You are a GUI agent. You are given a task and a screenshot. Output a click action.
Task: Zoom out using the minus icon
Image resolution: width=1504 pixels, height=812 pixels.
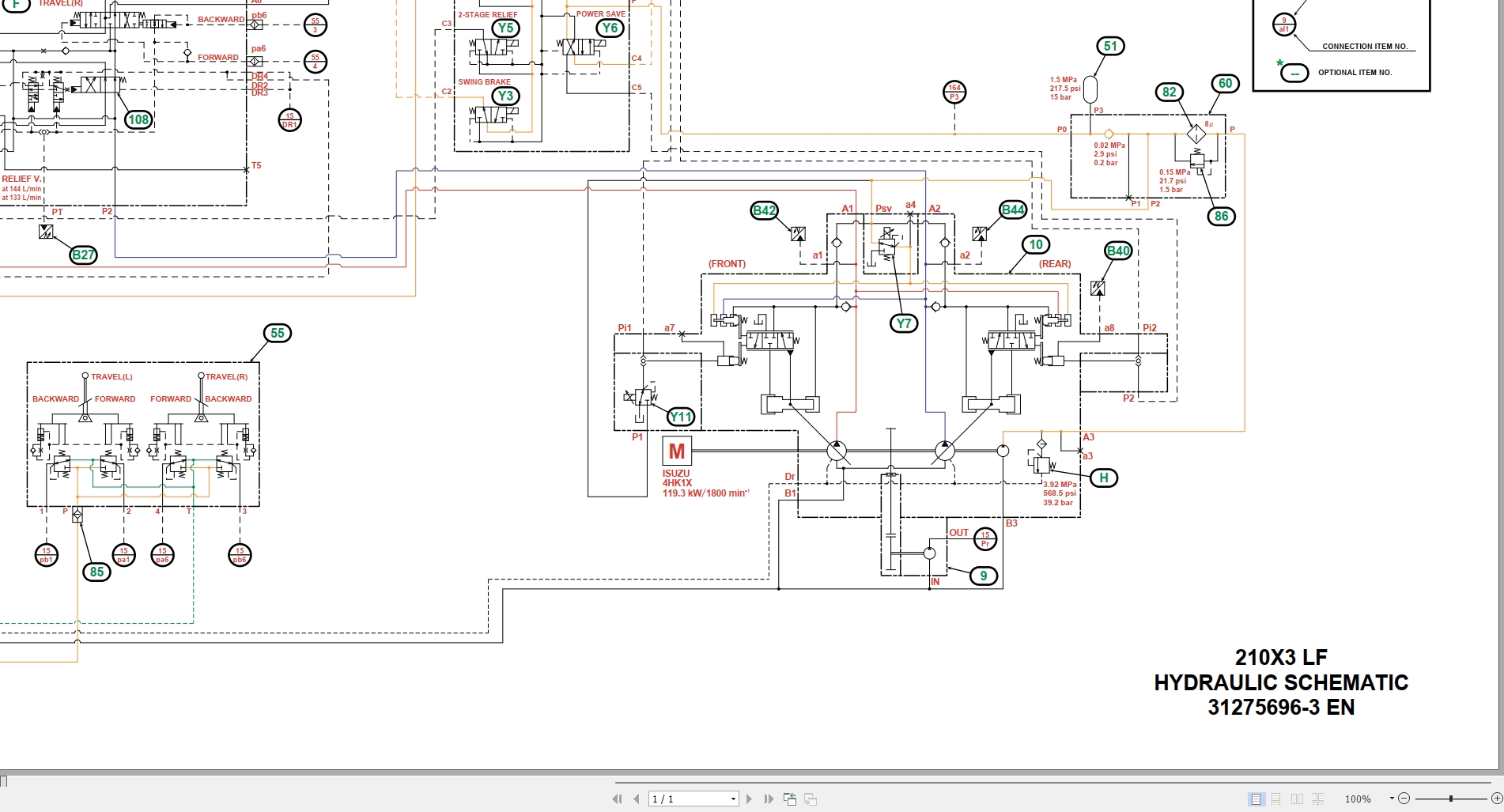pyautogui.click(x=1405, y=799)
